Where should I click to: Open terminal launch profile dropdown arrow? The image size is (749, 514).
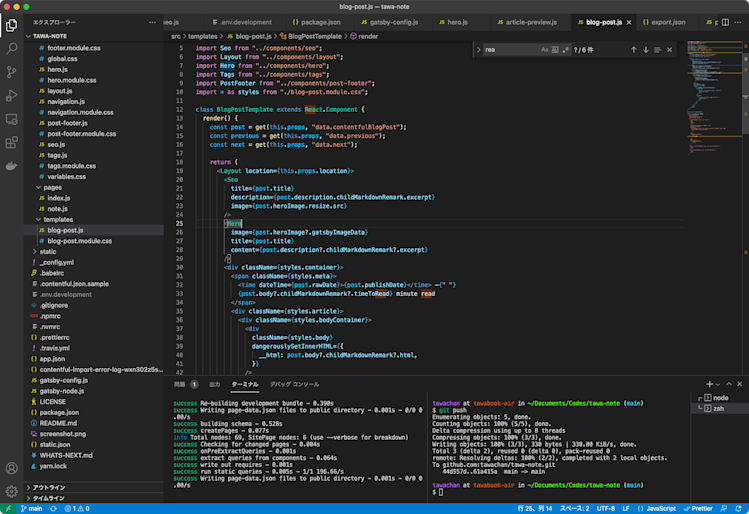[717, 385]
